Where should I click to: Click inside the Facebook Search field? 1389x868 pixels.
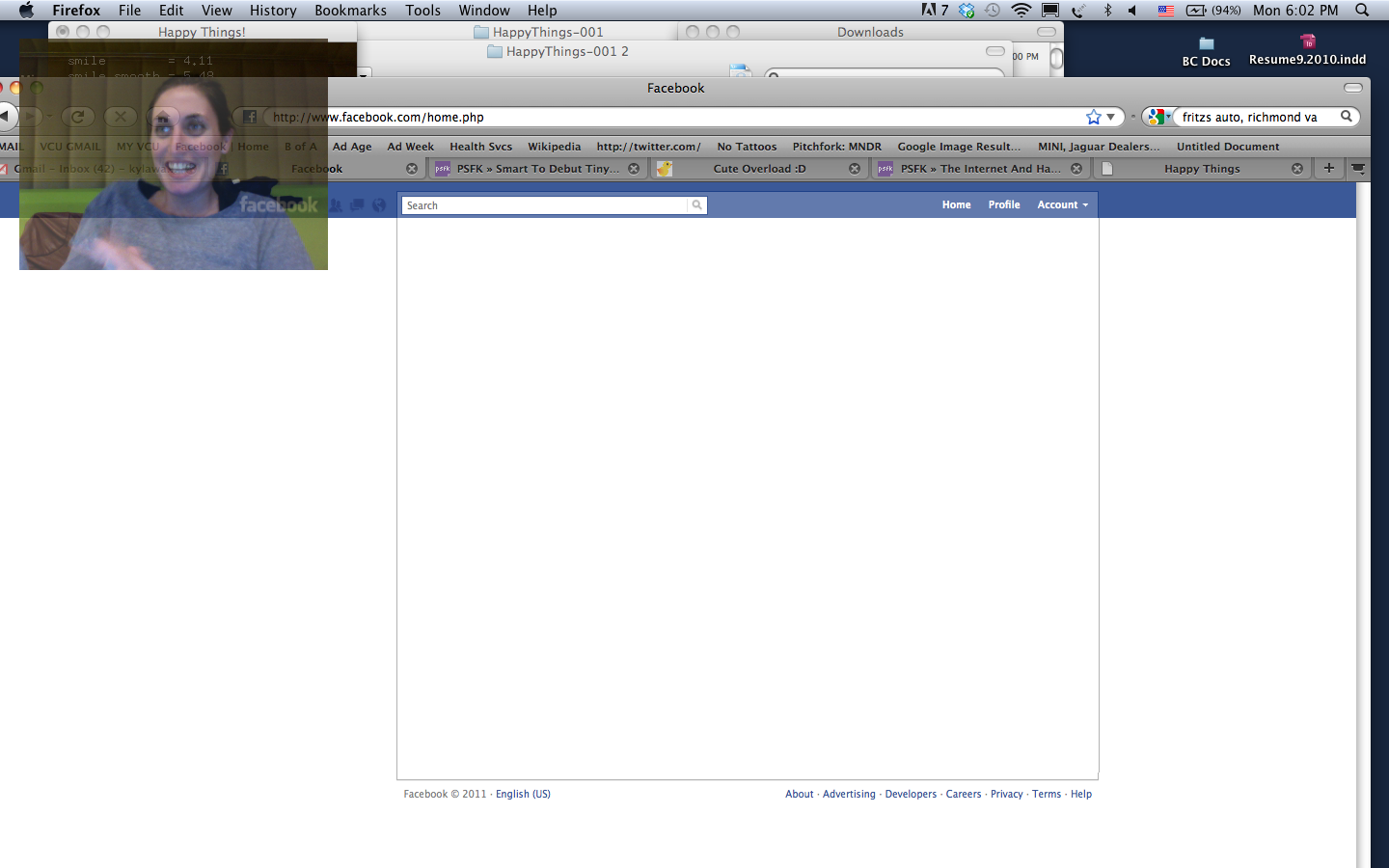click(545, 205)
